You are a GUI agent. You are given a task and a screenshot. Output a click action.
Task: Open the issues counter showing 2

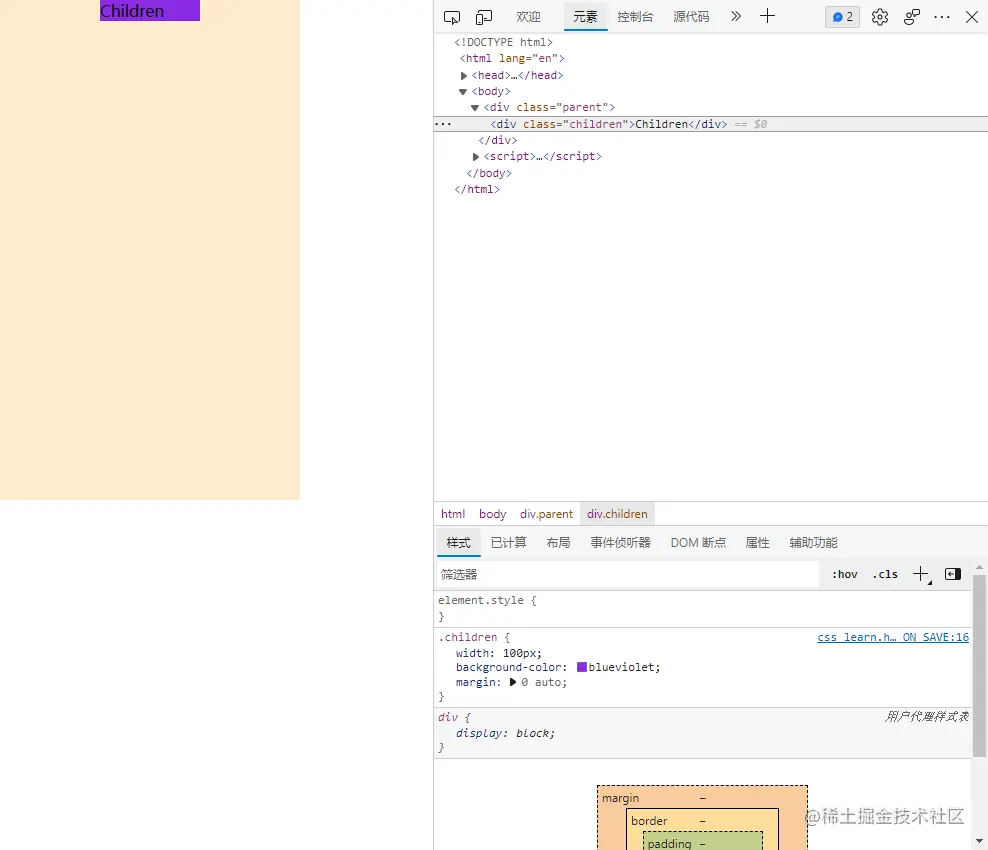[x=842, y=17]
